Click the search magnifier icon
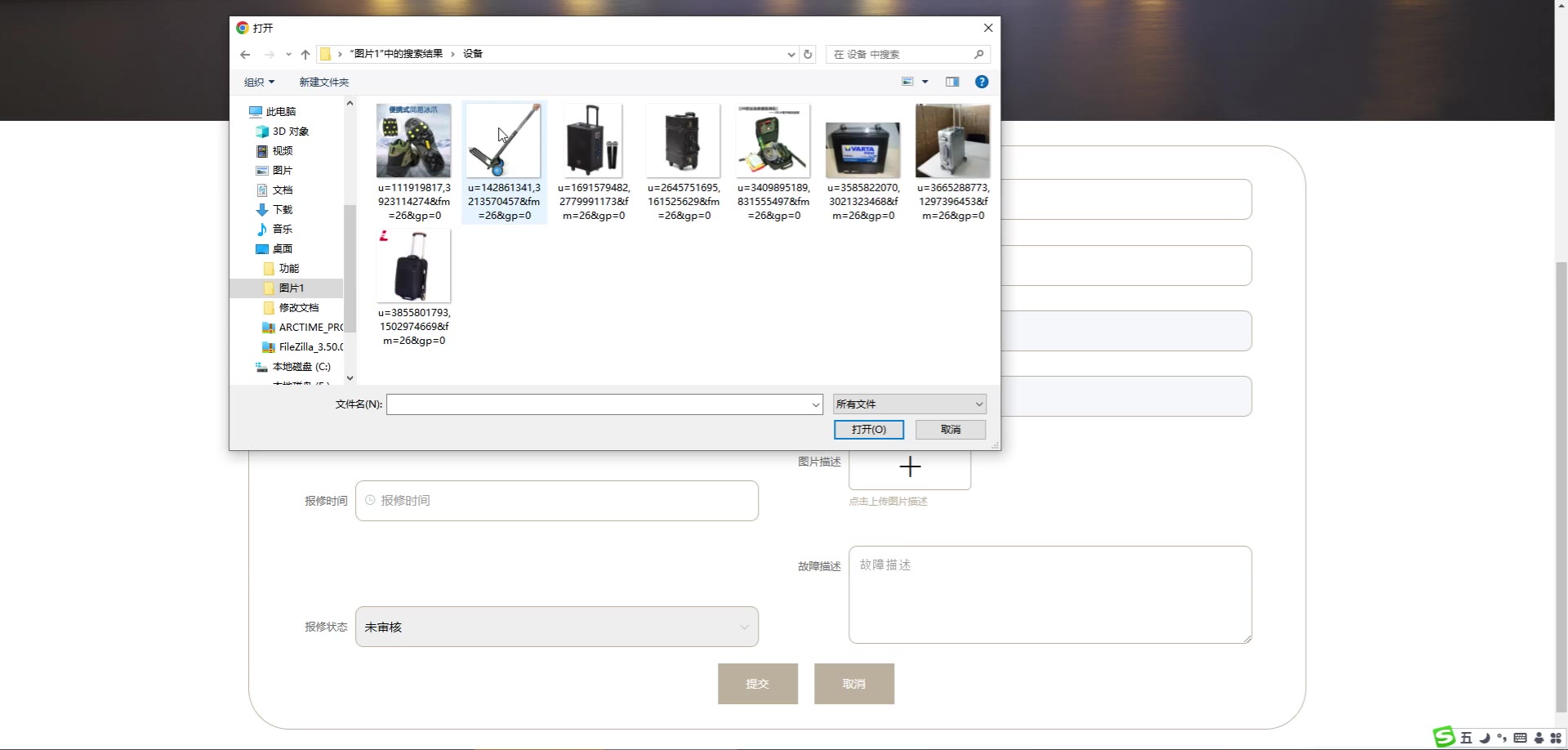The height and width of the screenshot is (750, 1568). coord(978,55)
